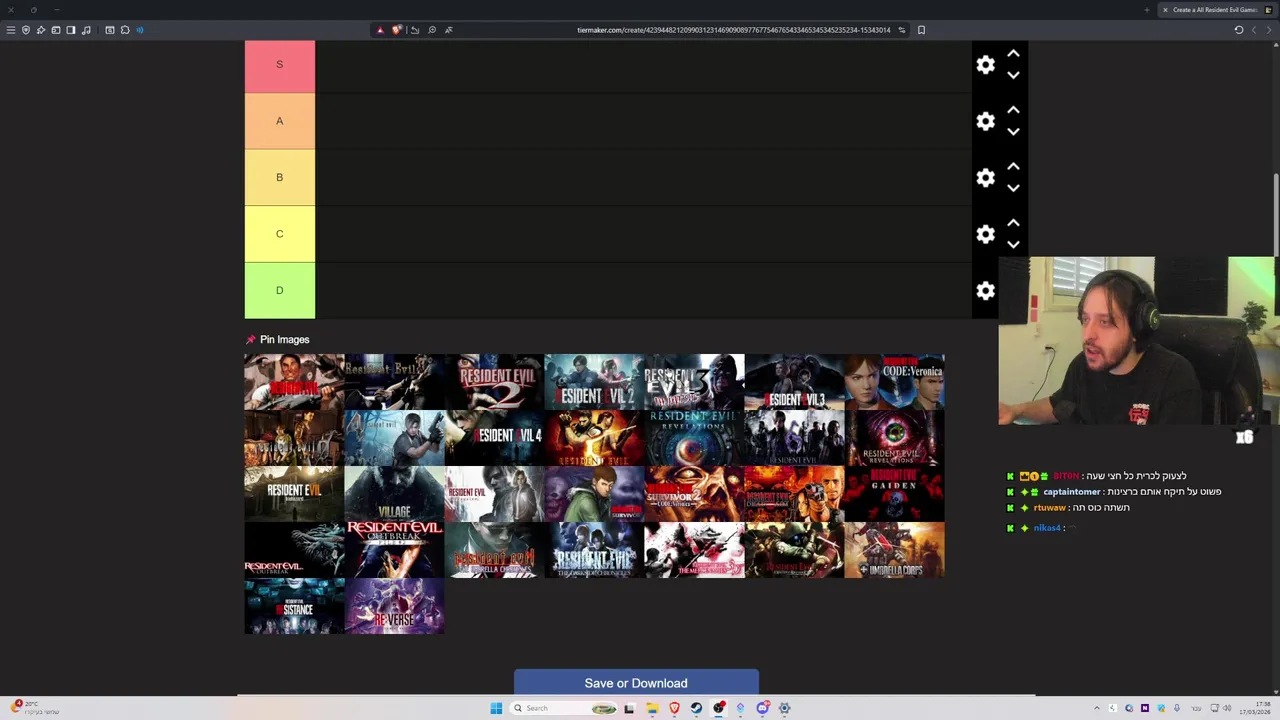Screen dimensions: 1280x720
Task: Pick the Resident Evil 3 remake thumbnail
Action: (x=794, y=382)
